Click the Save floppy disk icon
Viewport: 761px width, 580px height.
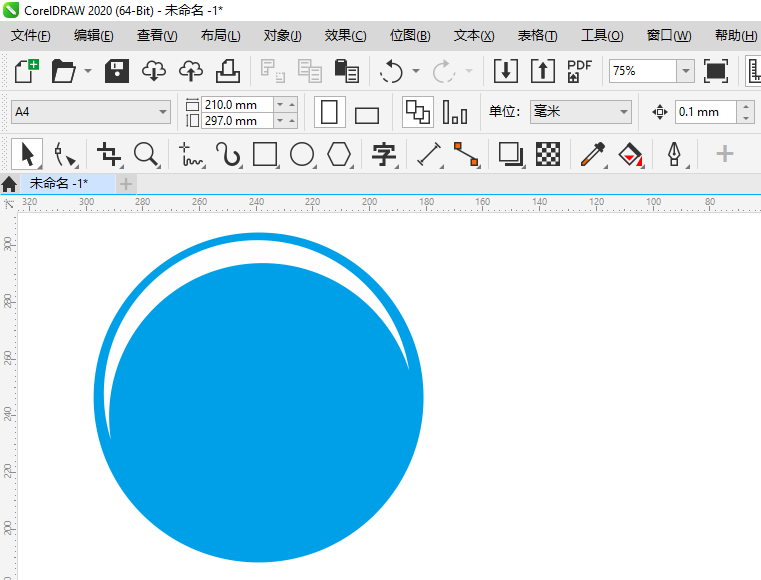[117, 71]
